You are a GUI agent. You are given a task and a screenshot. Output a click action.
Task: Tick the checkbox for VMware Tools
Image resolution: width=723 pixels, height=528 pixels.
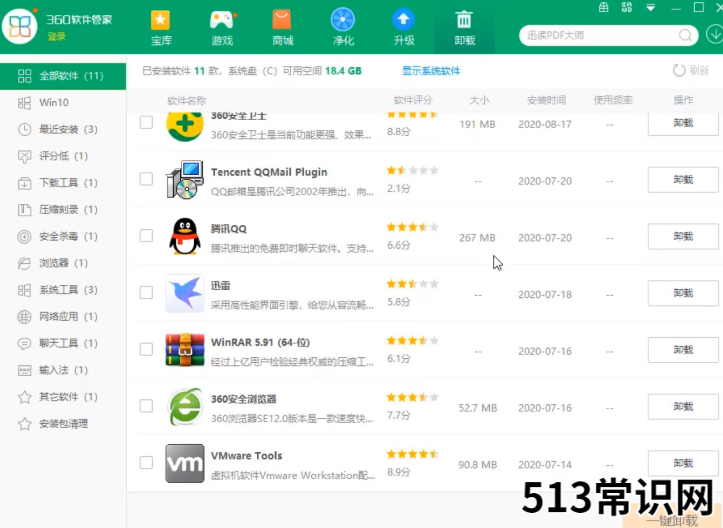[x=146, y=463]
